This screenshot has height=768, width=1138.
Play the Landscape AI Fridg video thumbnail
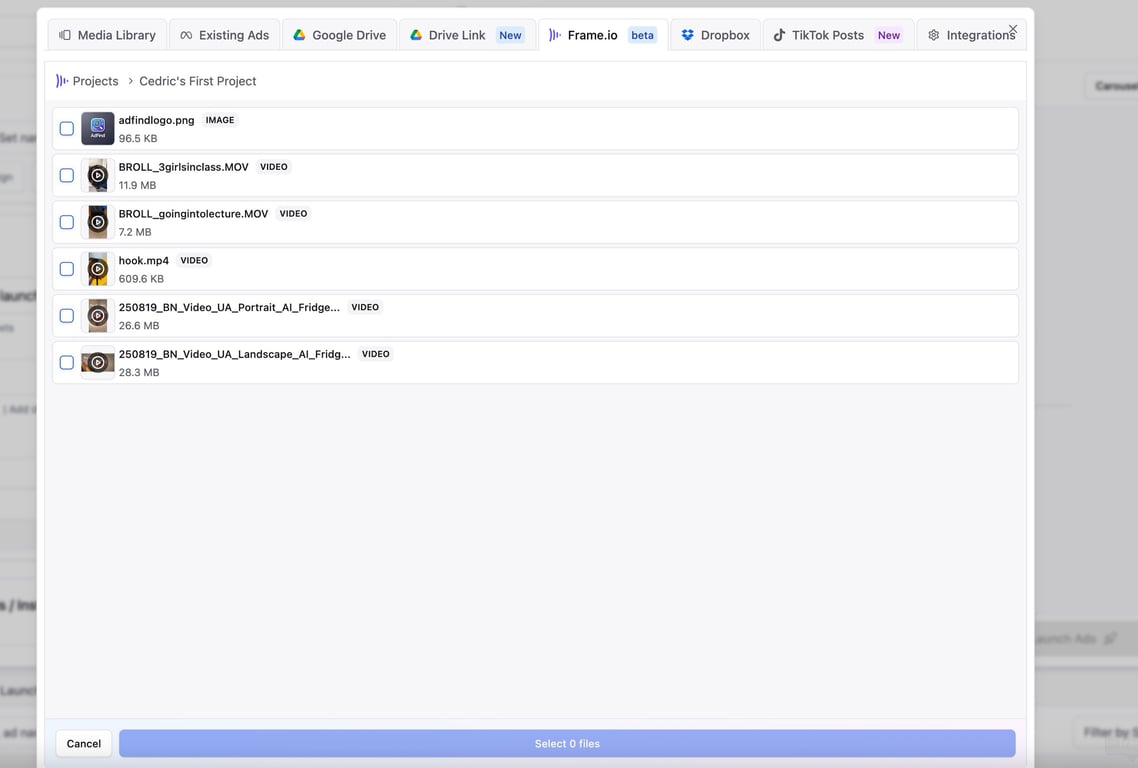click(98, 362)
